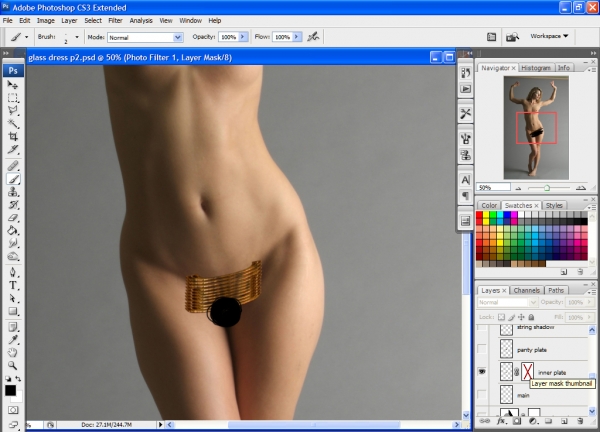The height and width of the screenshot is (432, 600).
Task: Delete layer with trash icon in Layers panel
Action: tap(580, 421)
